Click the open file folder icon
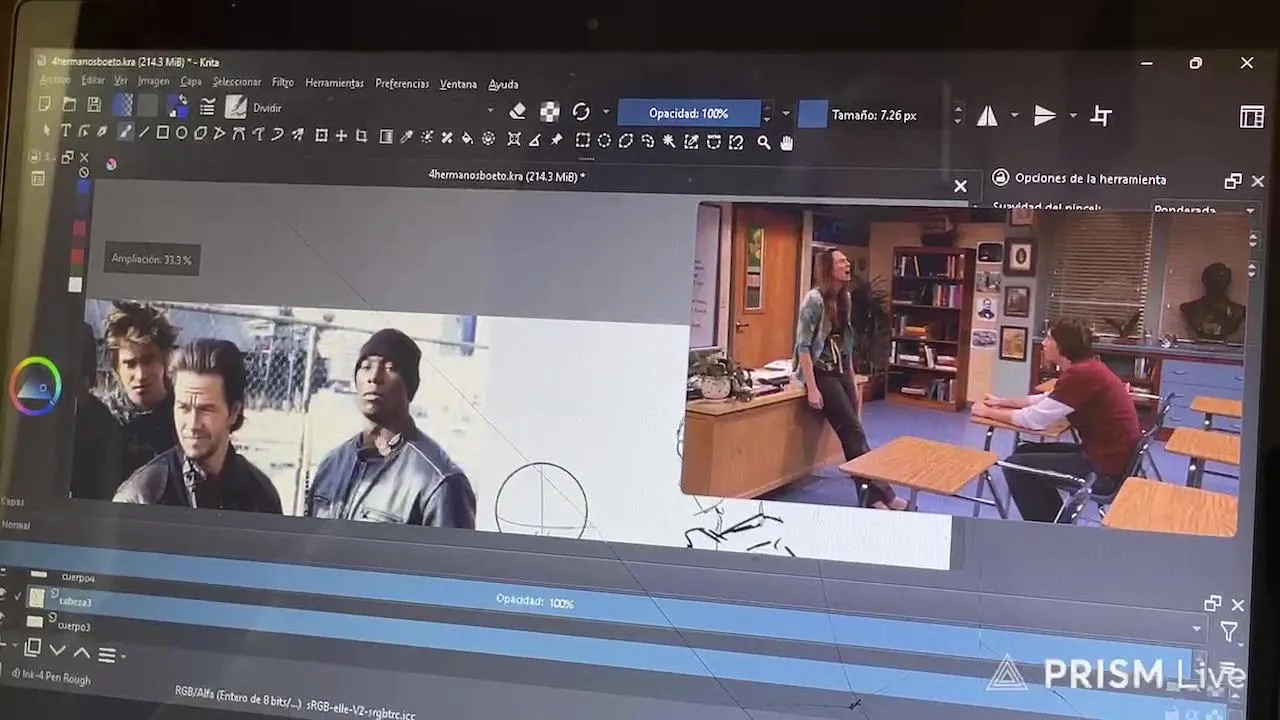The image size is (1280, 720). tap(69, 104)
